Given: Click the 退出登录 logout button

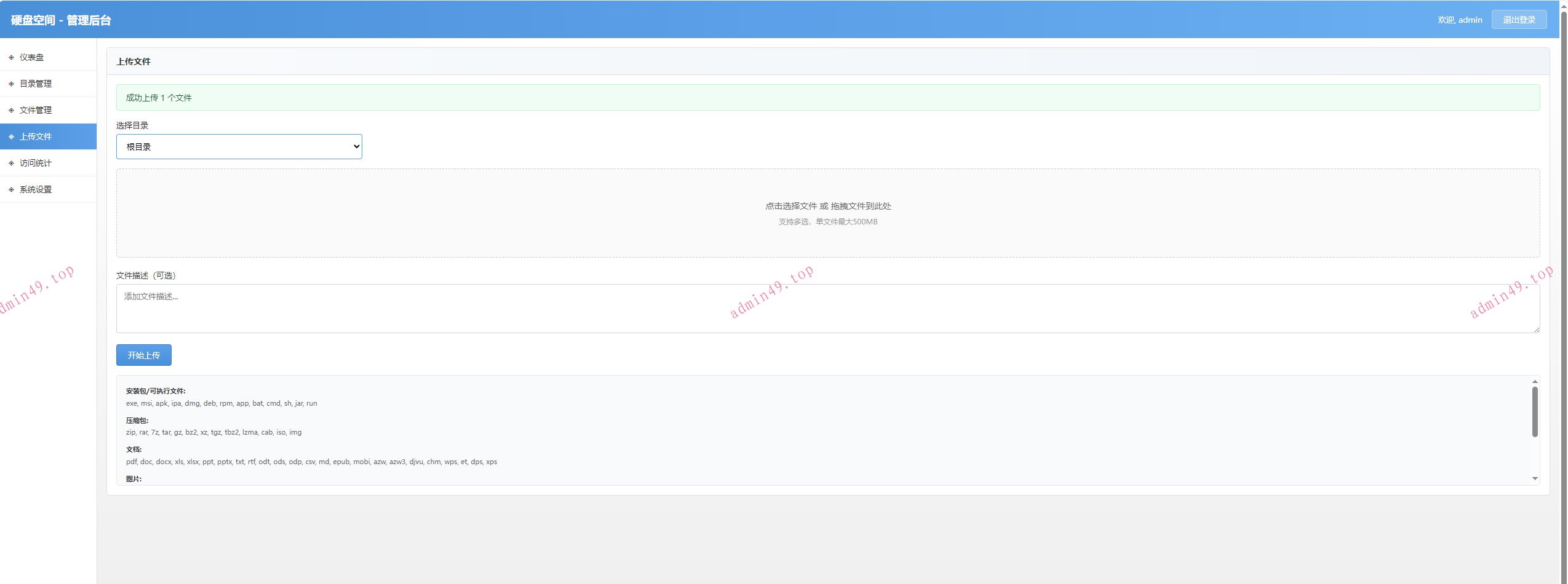Looking at the screenshot, I should tap(1519, 20).
